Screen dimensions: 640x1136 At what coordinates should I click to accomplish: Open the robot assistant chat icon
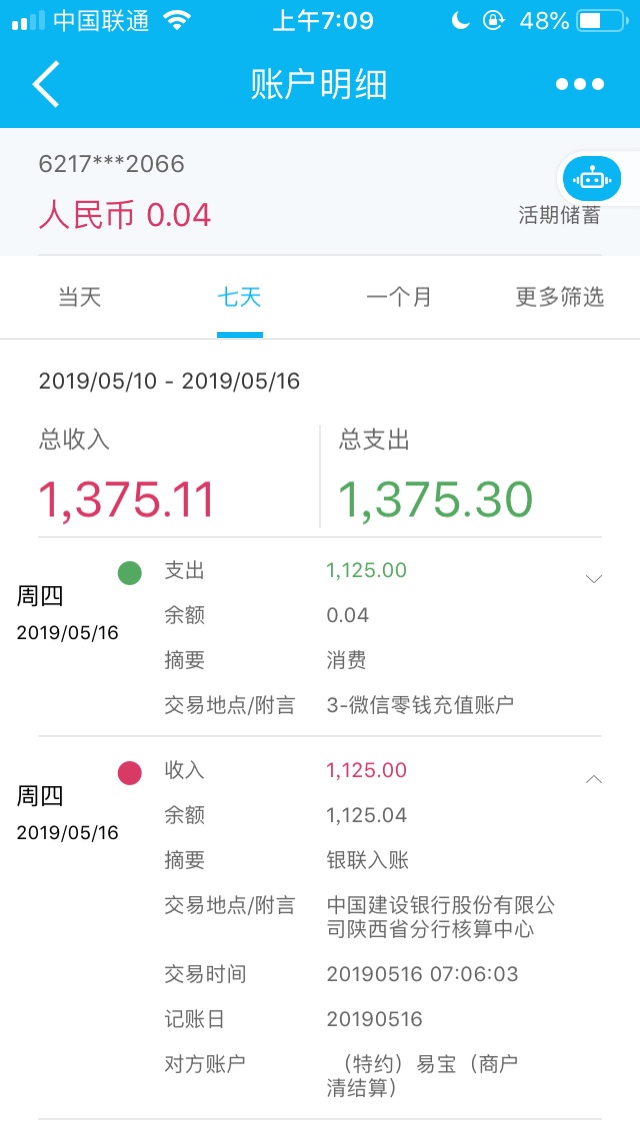(x=592, y=178)
